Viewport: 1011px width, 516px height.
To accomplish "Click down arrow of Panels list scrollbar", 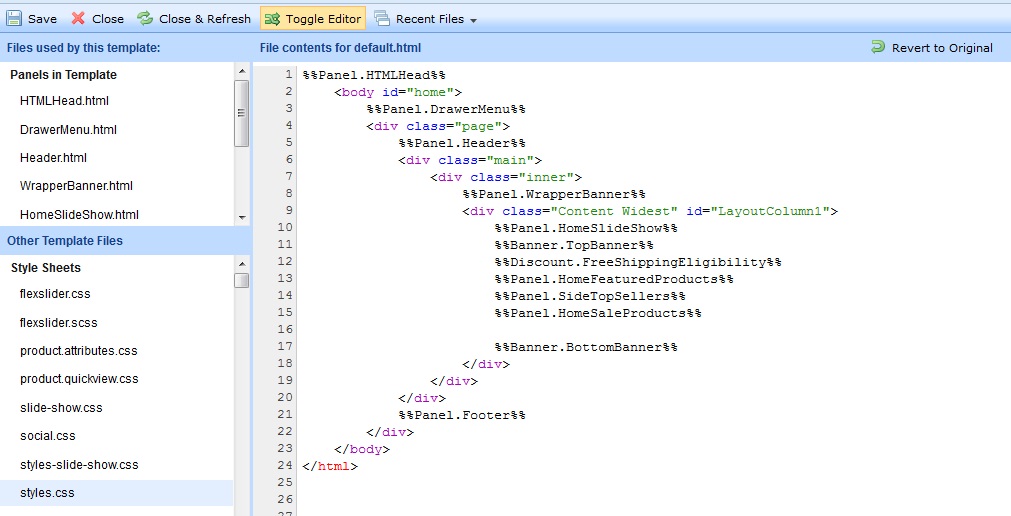I will click(241, 217).
